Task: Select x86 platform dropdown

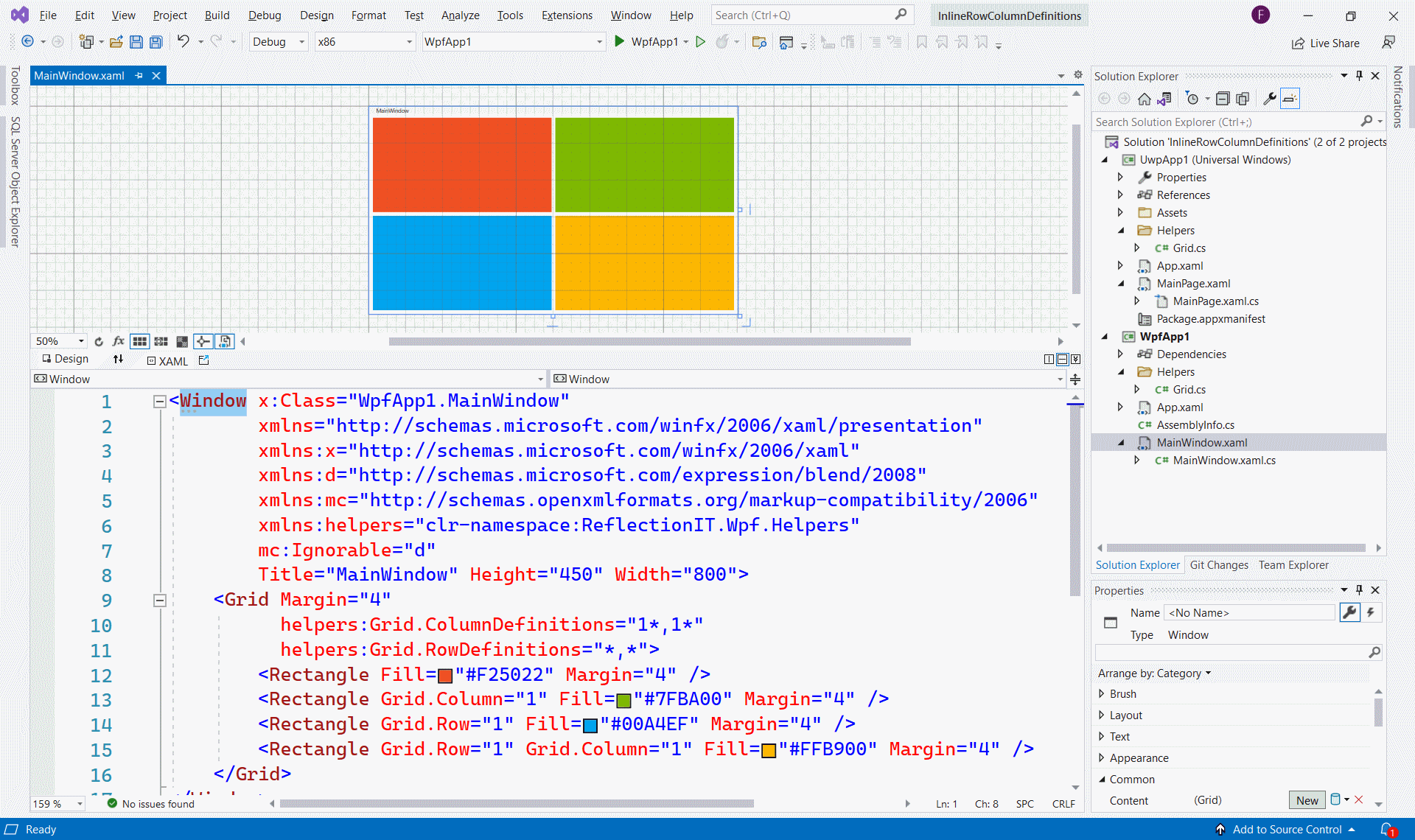Action: click(x=363, y=42)
